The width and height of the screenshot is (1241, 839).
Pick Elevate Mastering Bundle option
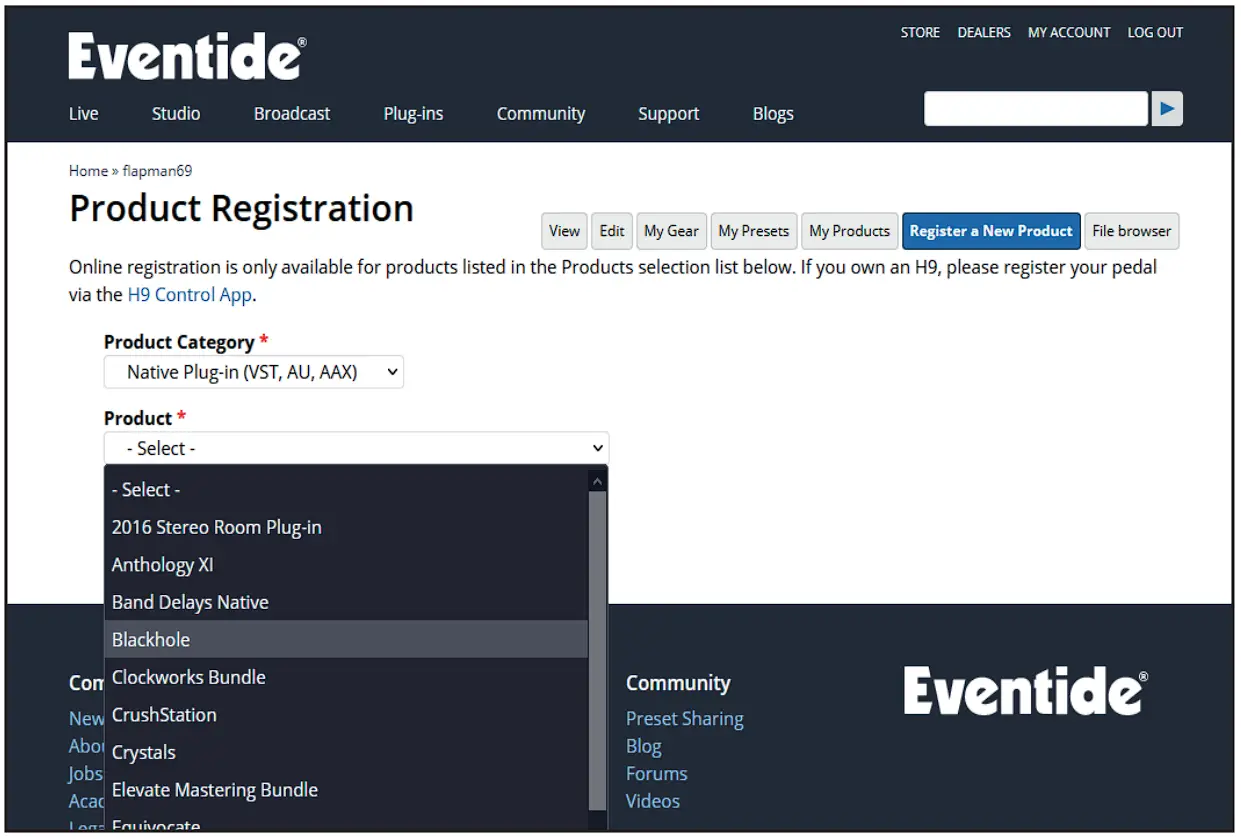click(214, 790)
